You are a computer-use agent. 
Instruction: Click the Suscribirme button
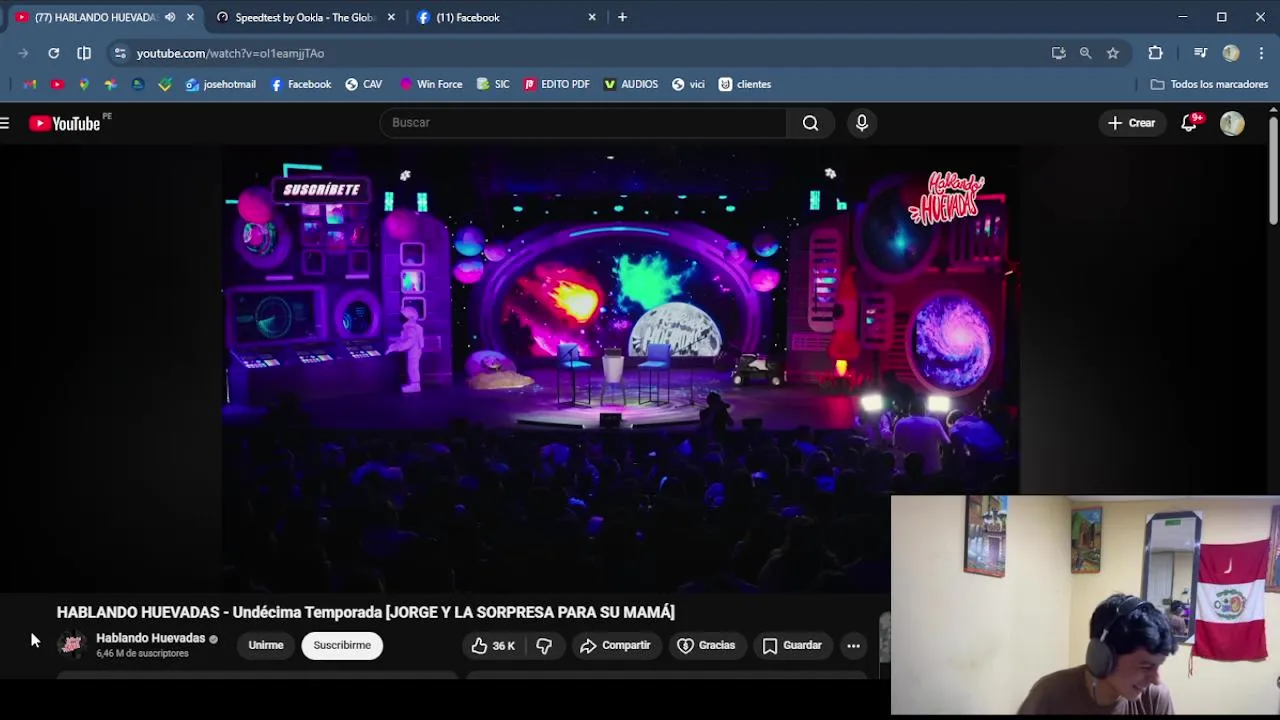342,646
